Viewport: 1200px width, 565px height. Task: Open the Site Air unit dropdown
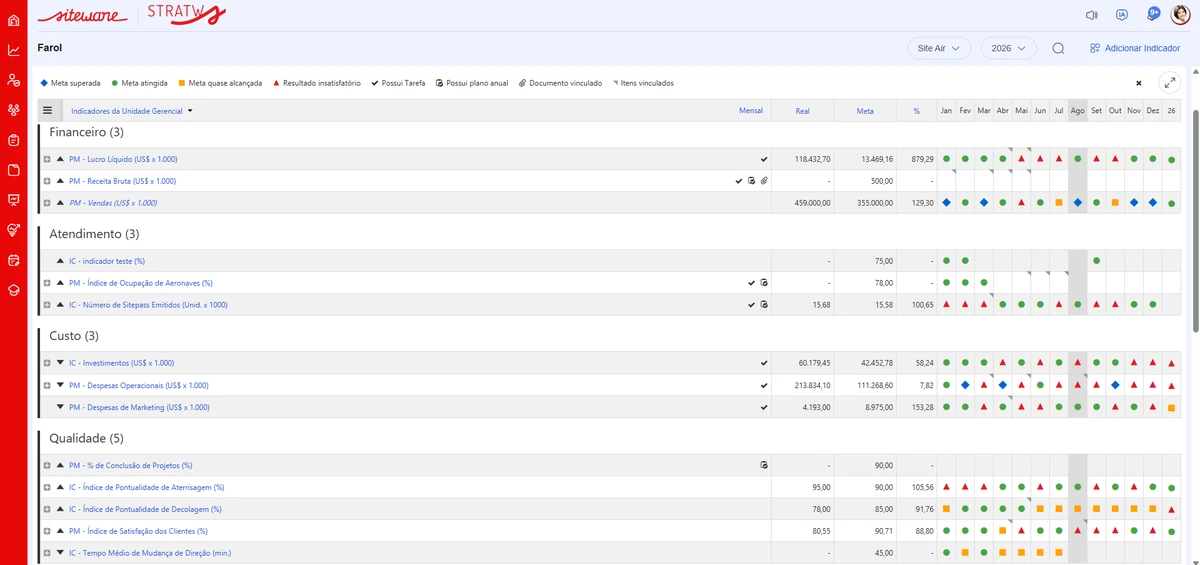coord(939,48)
